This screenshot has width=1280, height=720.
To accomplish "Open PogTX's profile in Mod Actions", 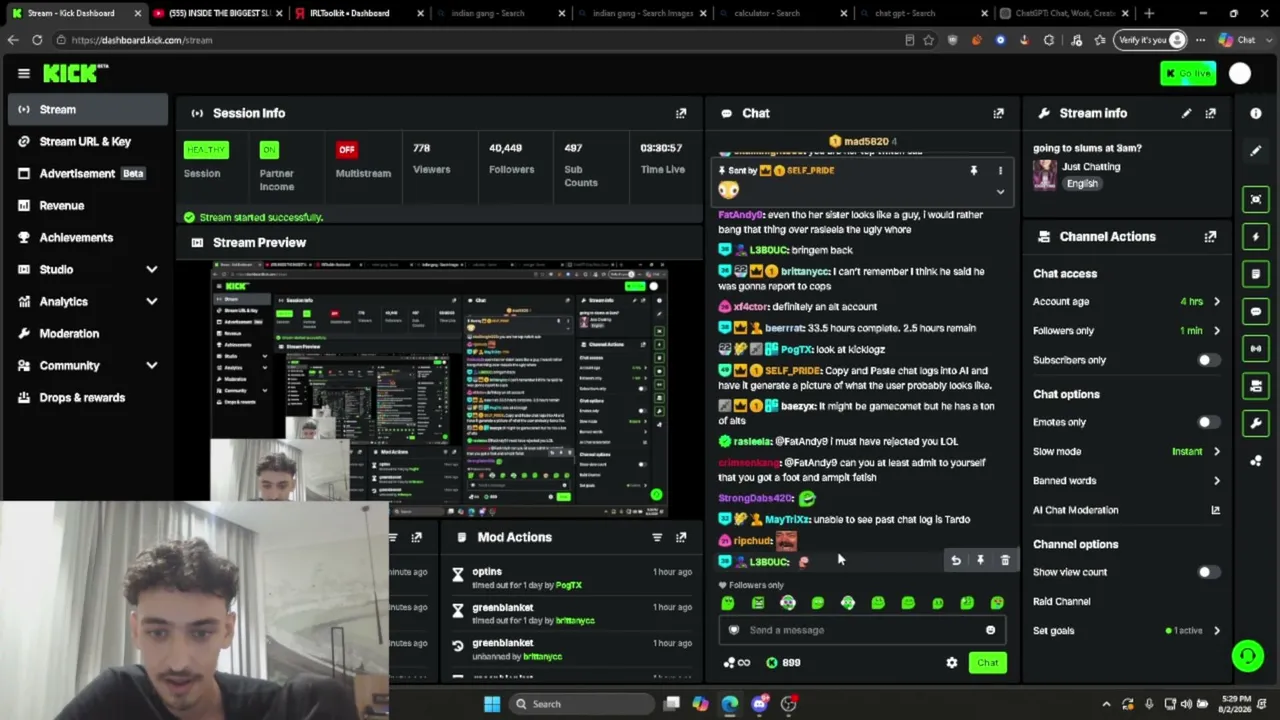I will click(x=568, y=585).
